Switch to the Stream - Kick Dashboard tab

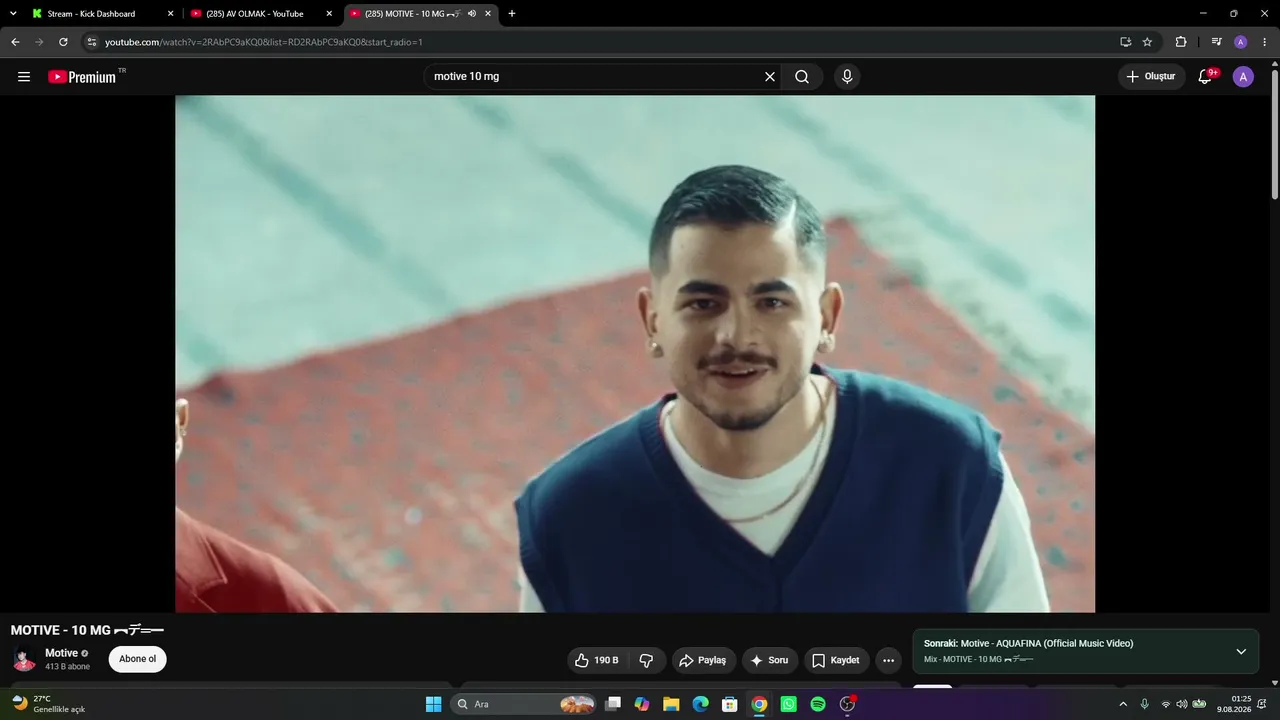point(103,14)
